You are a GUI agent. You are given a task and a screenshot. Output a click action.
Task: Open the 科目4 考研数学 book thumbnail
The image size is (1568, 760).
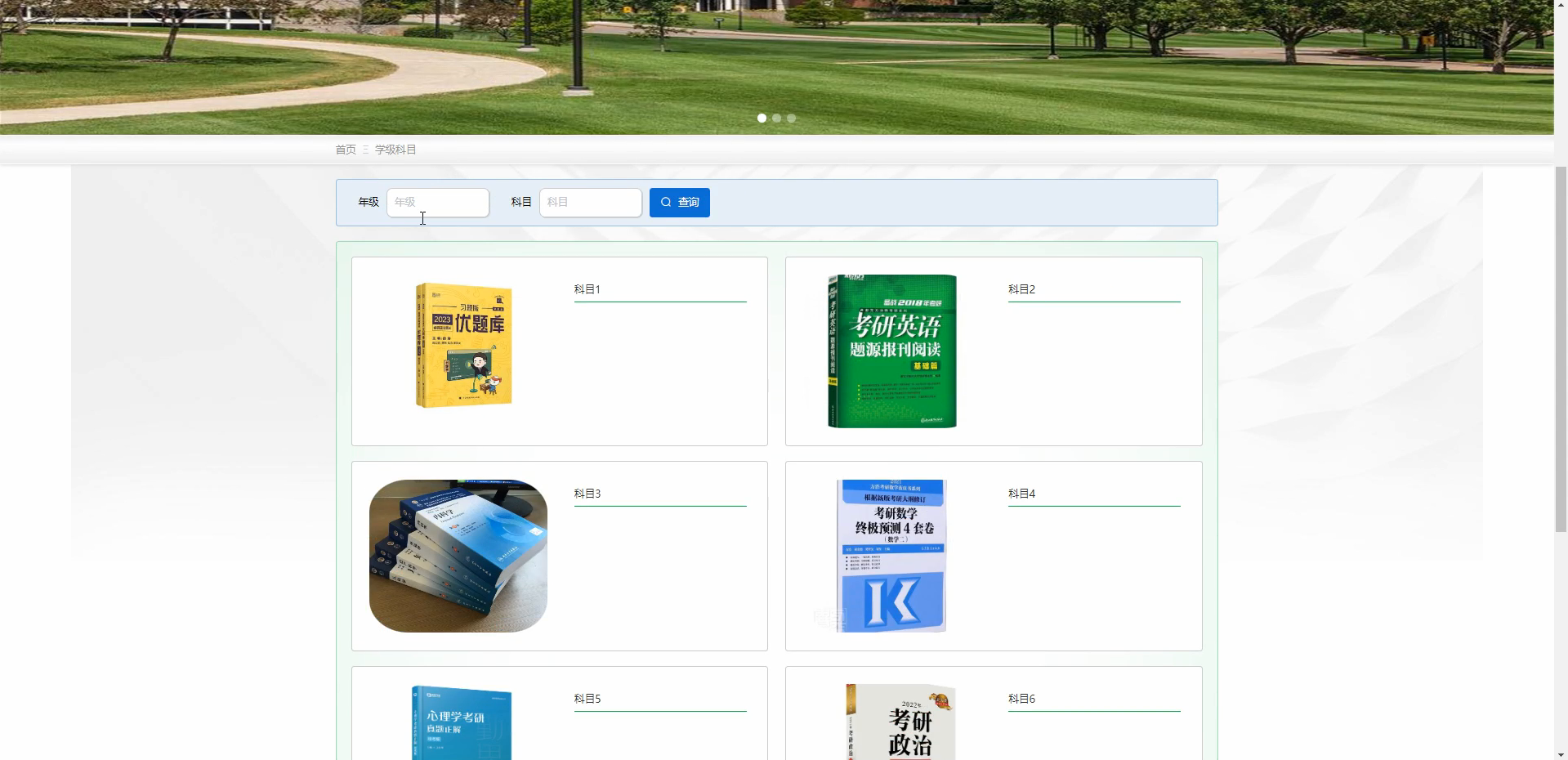pyautogui.click(x=892, y=556)
